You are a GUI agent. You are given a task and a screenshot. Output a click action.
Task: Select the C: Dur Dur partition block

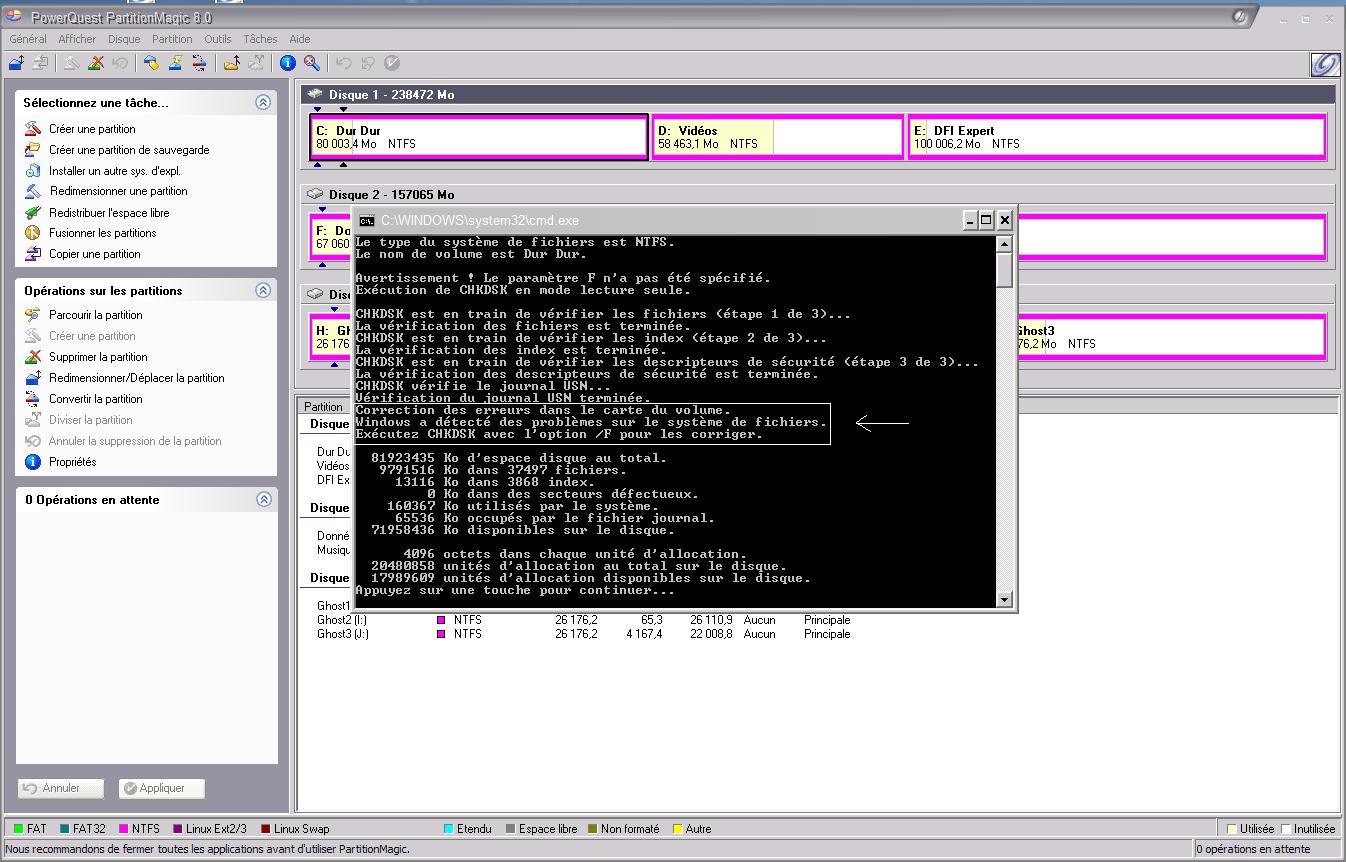pos(479,137)
